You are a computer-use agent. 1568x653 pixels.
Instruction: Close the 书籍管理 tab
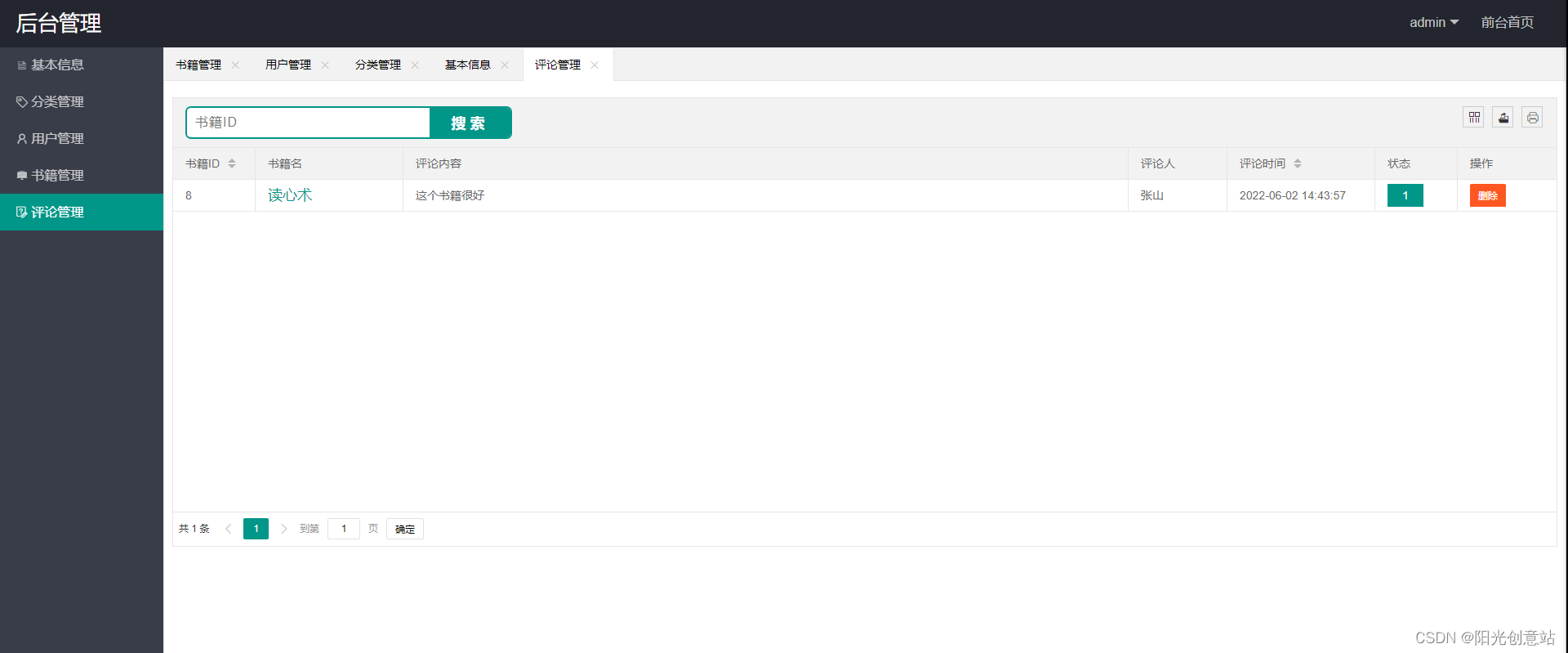click(235, 65)
